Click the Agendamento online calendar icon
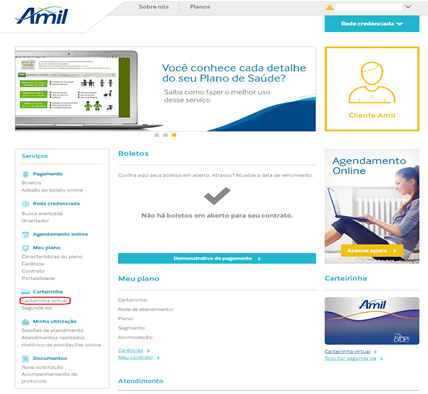Screen dimensions: 428x394 [x=25, y=234]
